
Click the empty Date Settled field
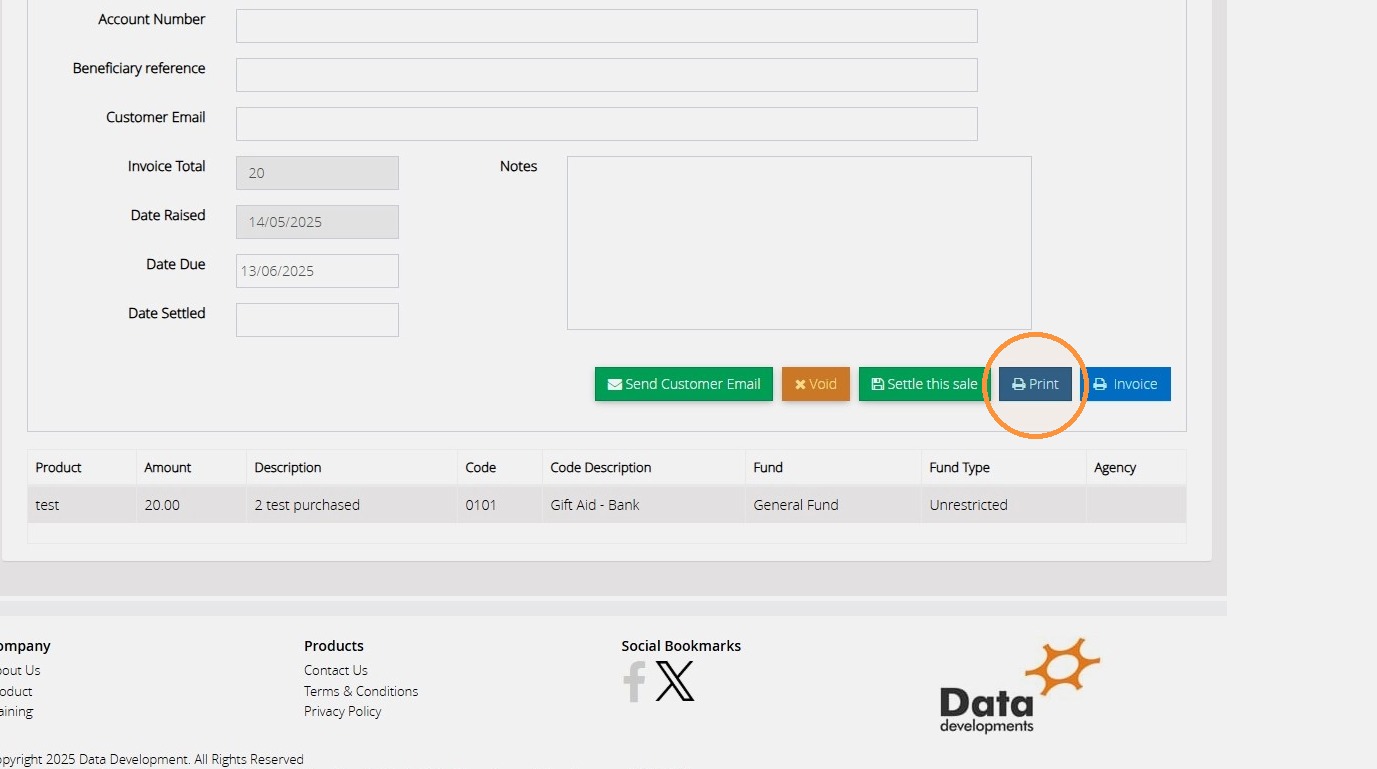coord(317,320)
